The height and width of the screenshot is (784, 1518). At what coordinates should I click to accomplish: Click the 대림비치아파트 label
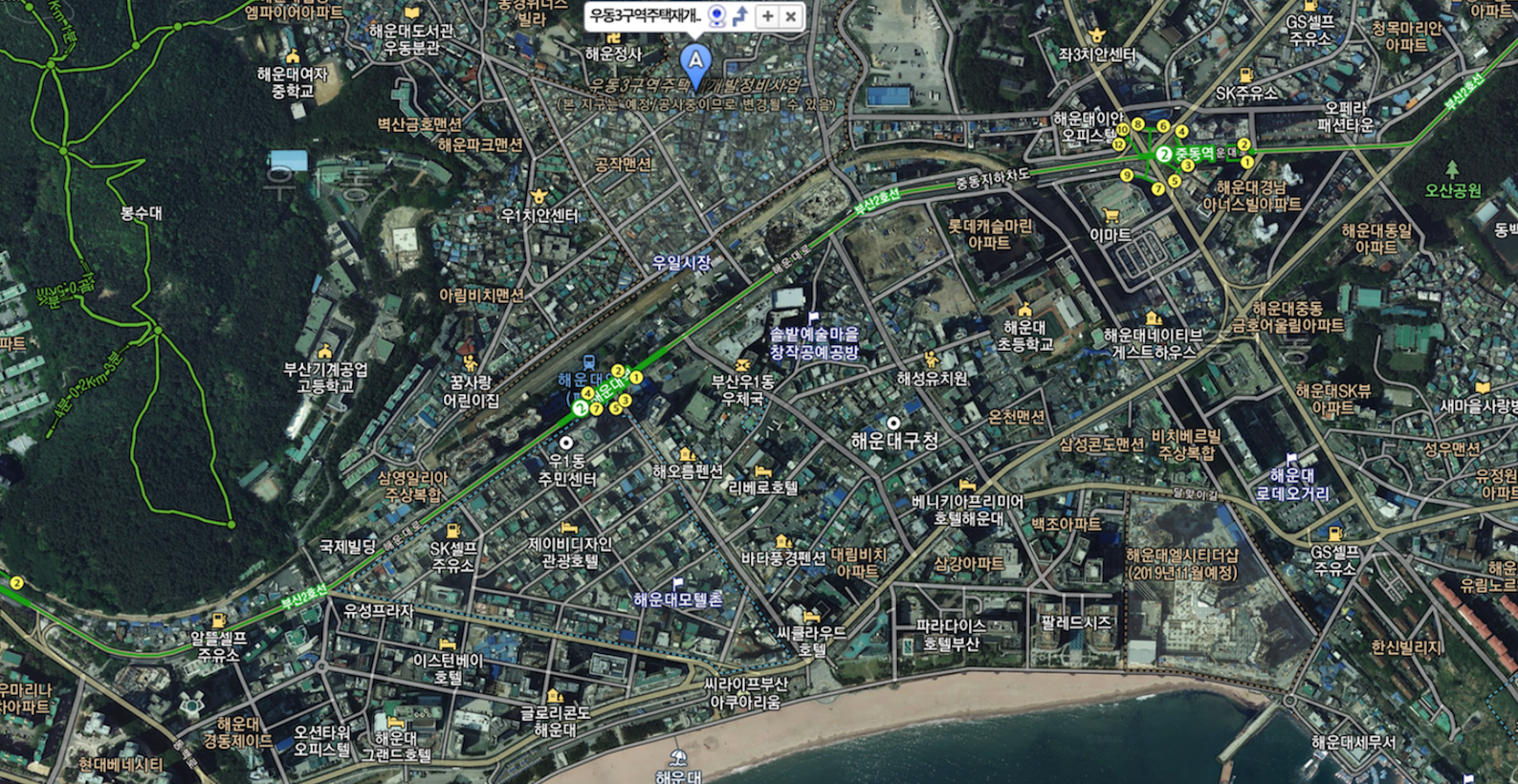[859, 562]
